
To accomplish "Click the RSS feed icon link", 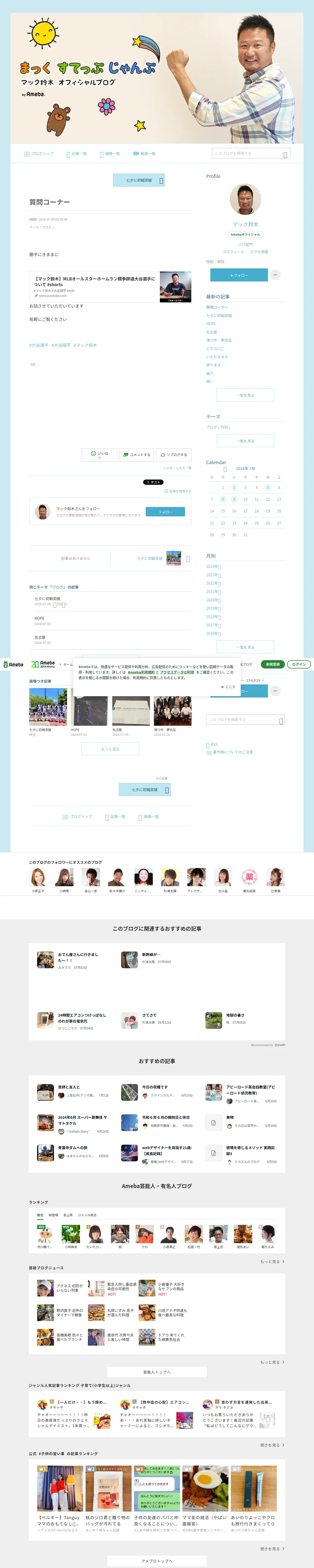I will 212,745.
